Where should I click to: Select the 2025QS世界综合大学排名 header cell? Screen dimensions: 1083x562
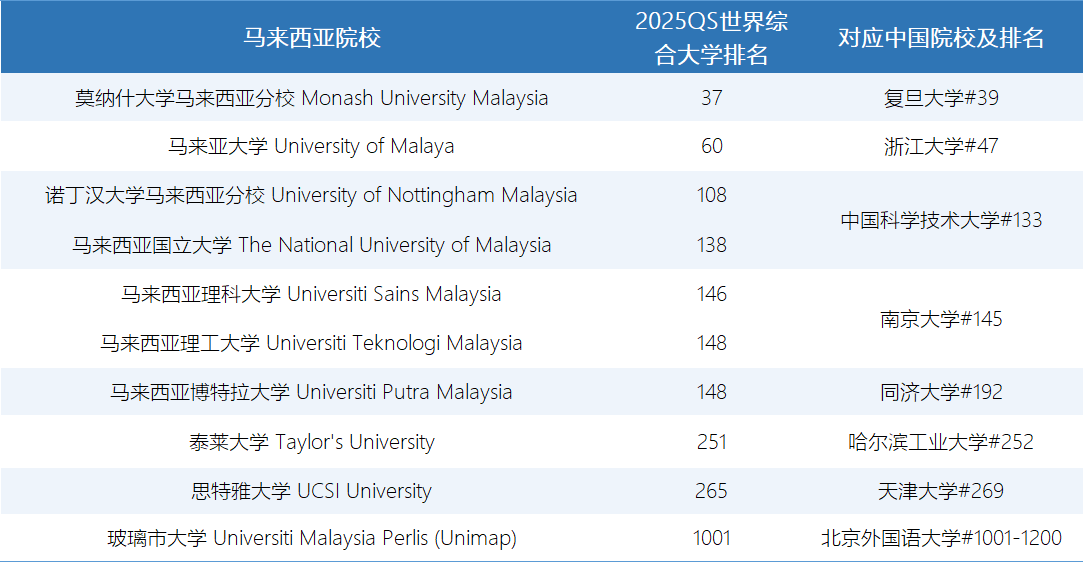(x=711, y=38)
